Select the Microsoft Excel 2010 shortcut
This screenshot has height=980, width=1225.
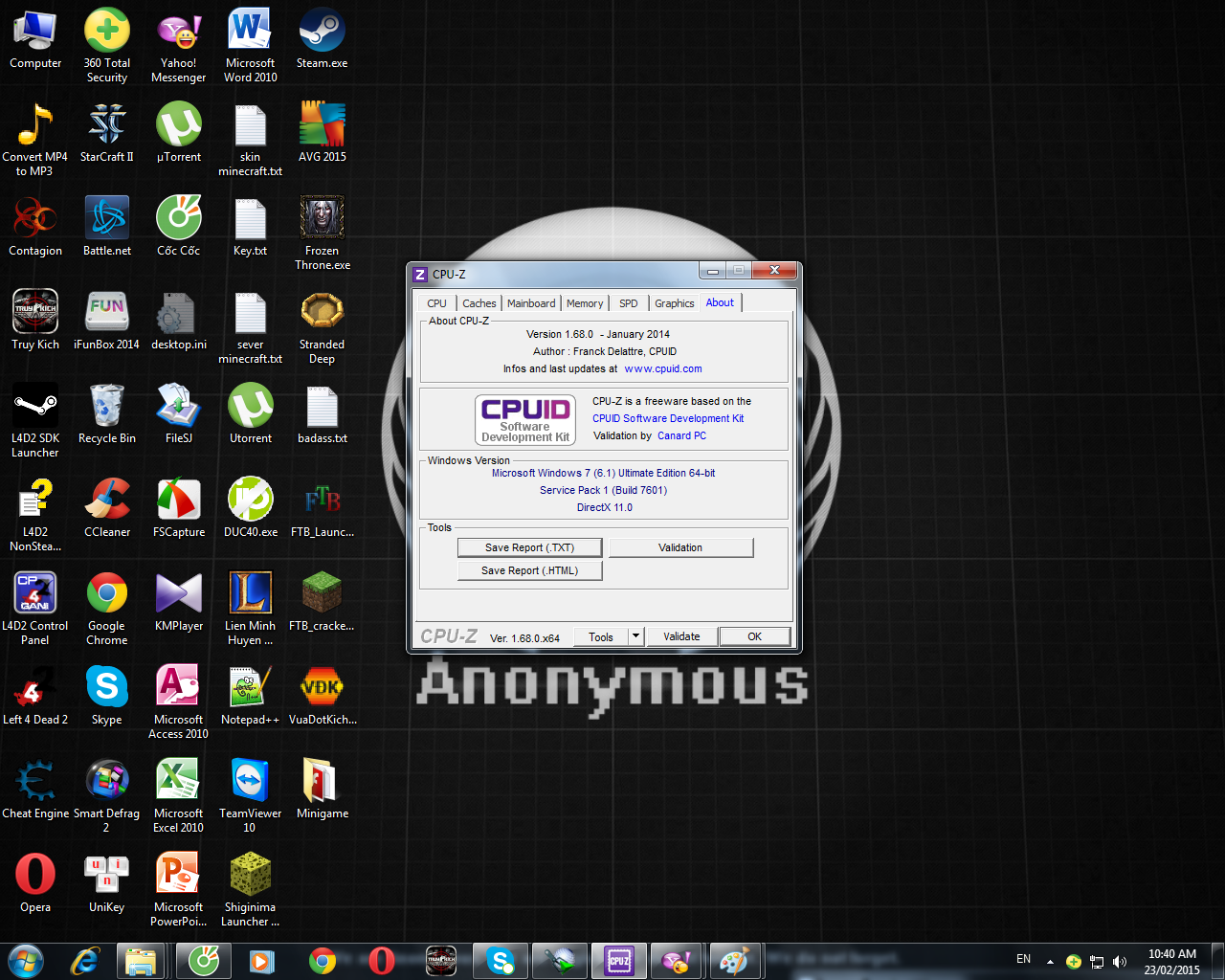click(179, 795)
